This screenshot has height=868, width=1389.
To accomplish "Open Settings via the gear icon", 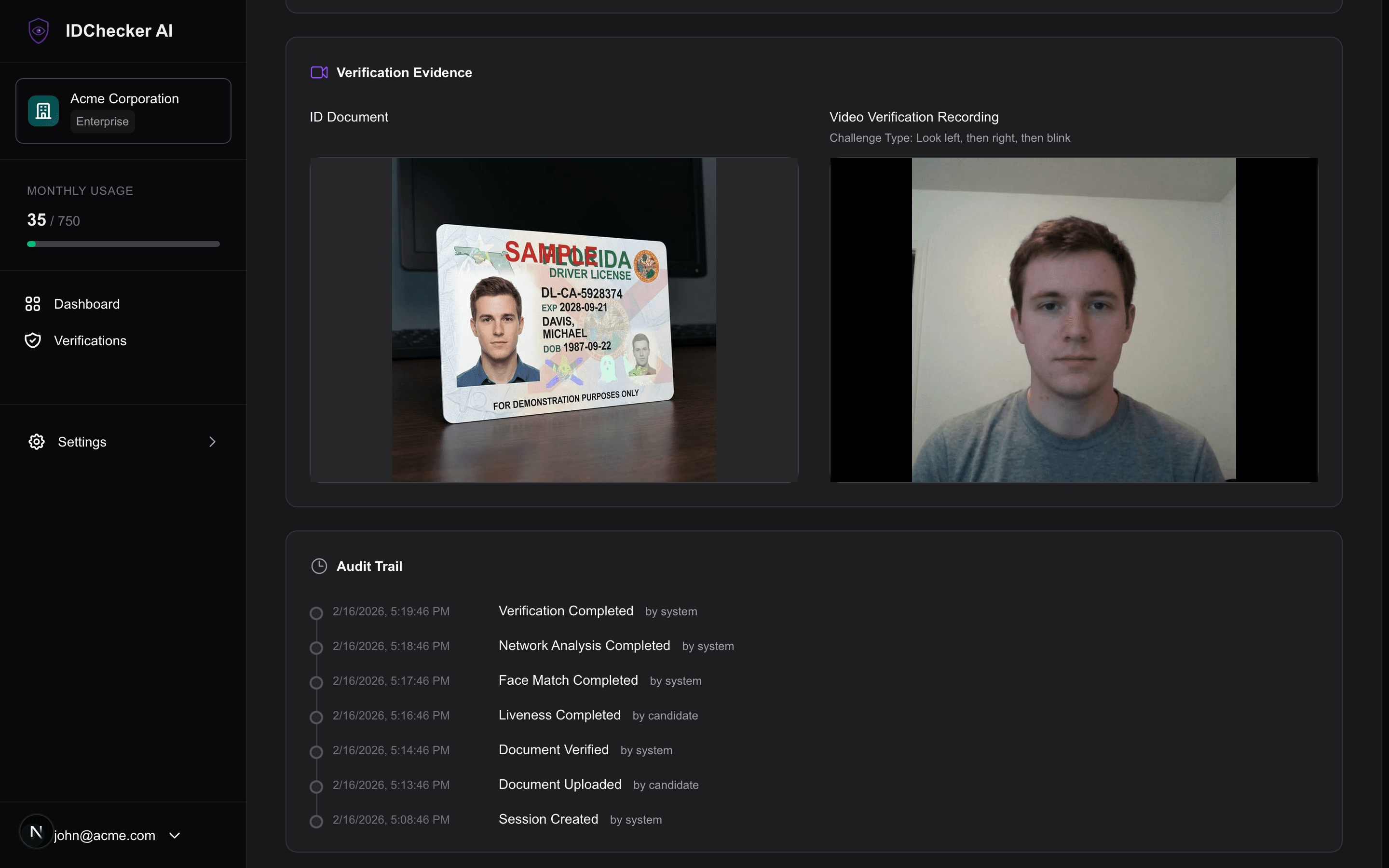I will coord(36,441).
